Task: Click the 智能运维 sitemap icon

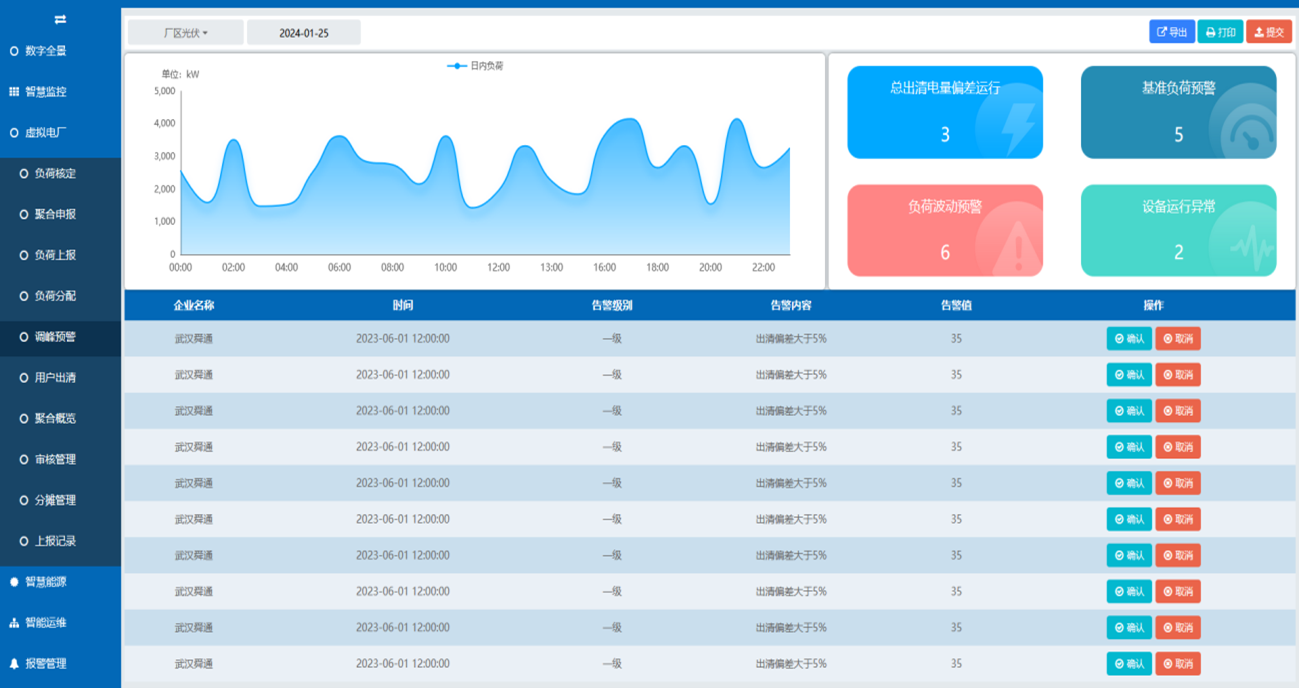Action: point(14,623)
